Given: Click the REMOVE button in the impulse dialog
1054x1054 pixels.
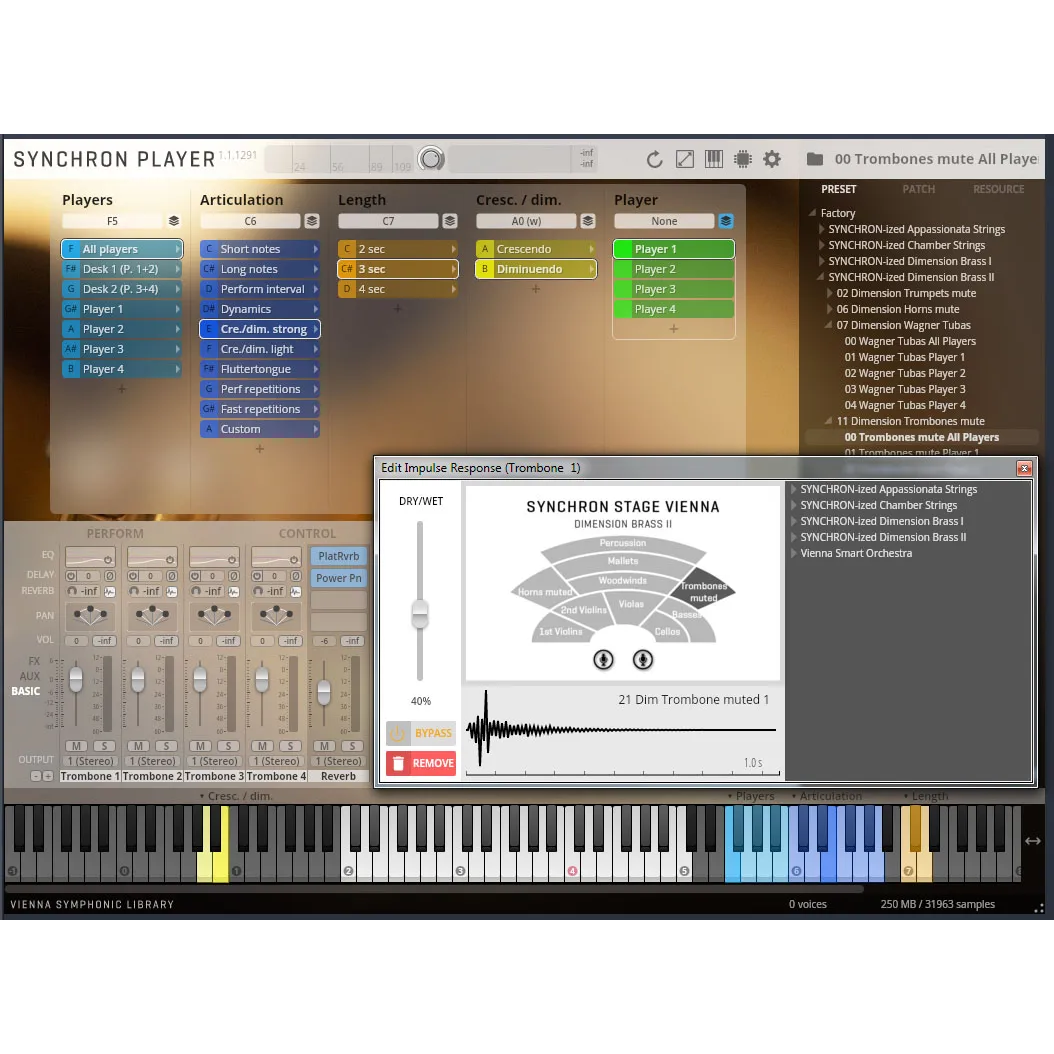Looking at the screenshot, I should coord(428,763).
